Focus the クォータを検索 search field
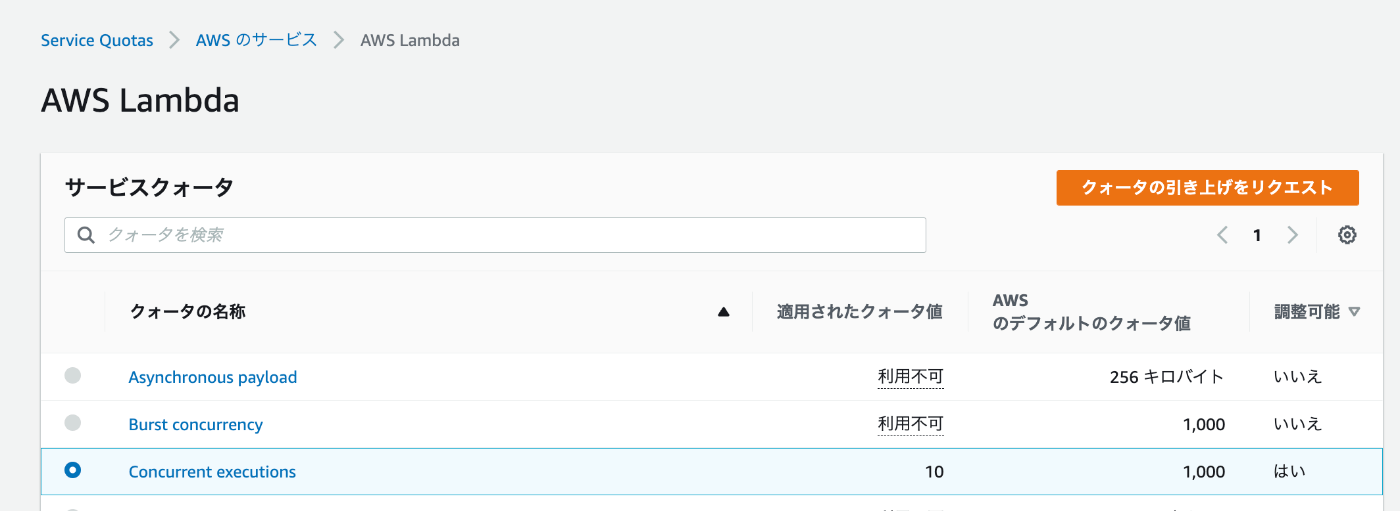 point(495,235)
